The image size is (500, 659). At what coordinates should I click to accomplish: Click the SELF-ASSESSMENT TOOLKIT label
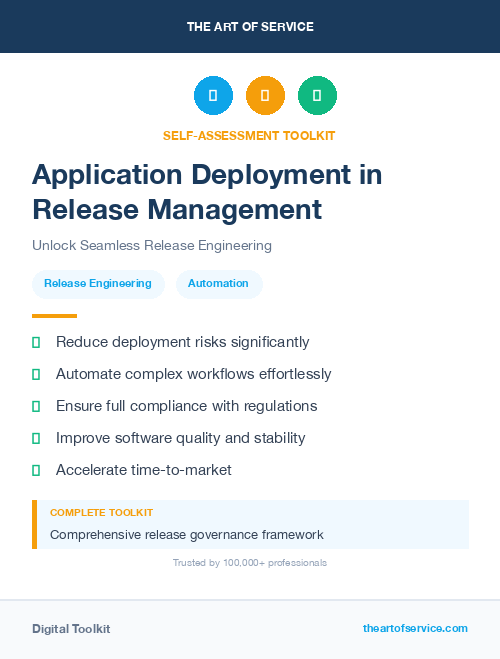click(x=249, y=136)
